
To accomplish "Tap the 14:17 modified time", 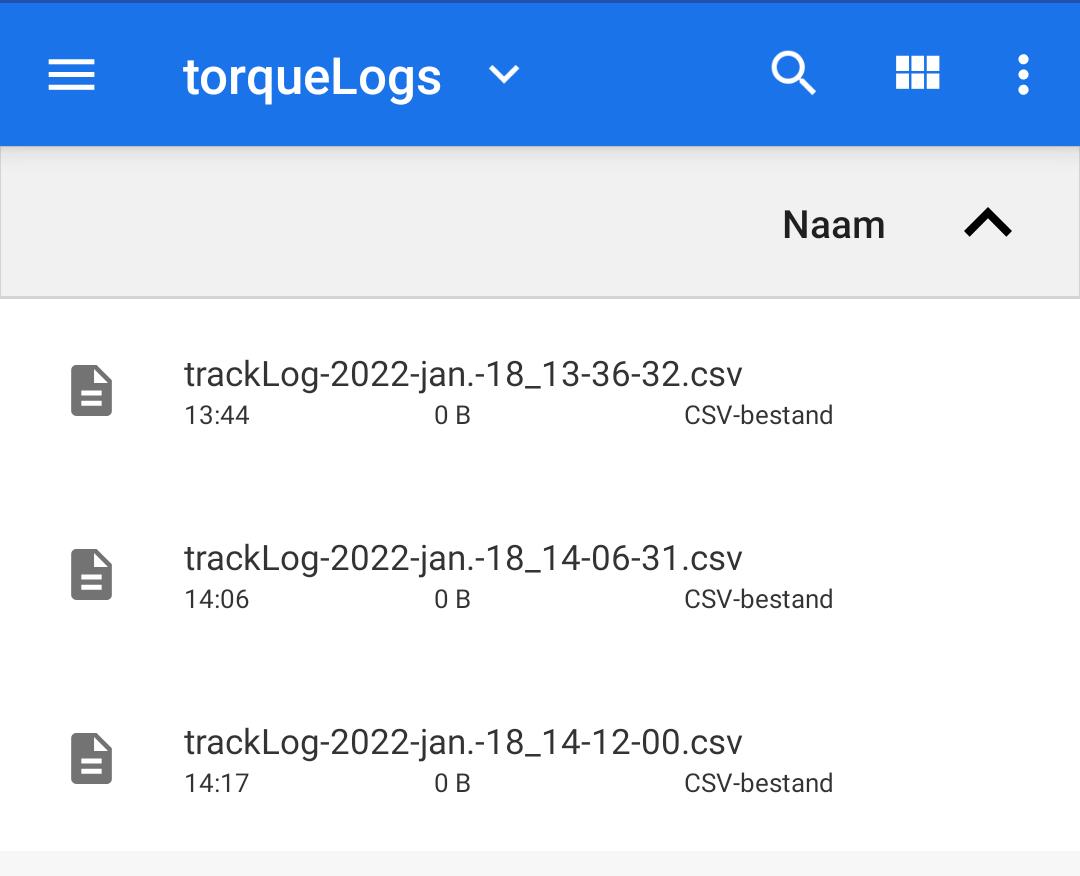I will [216, 784].
